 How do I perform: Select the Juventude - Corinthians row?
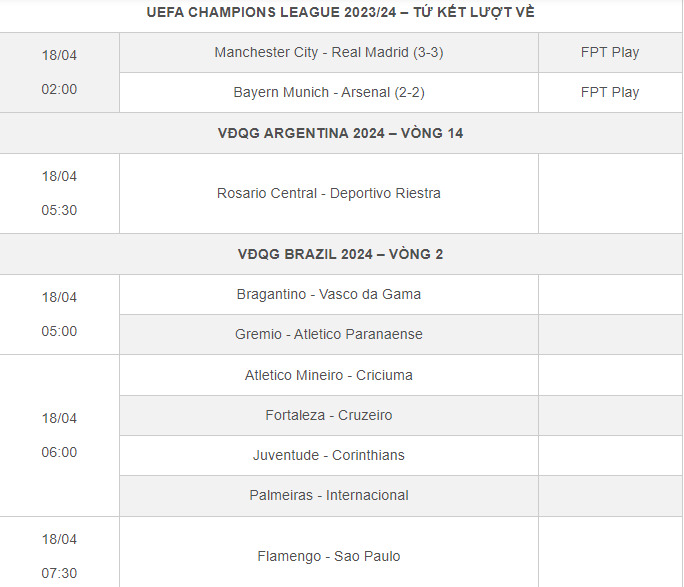pos(329,455)
